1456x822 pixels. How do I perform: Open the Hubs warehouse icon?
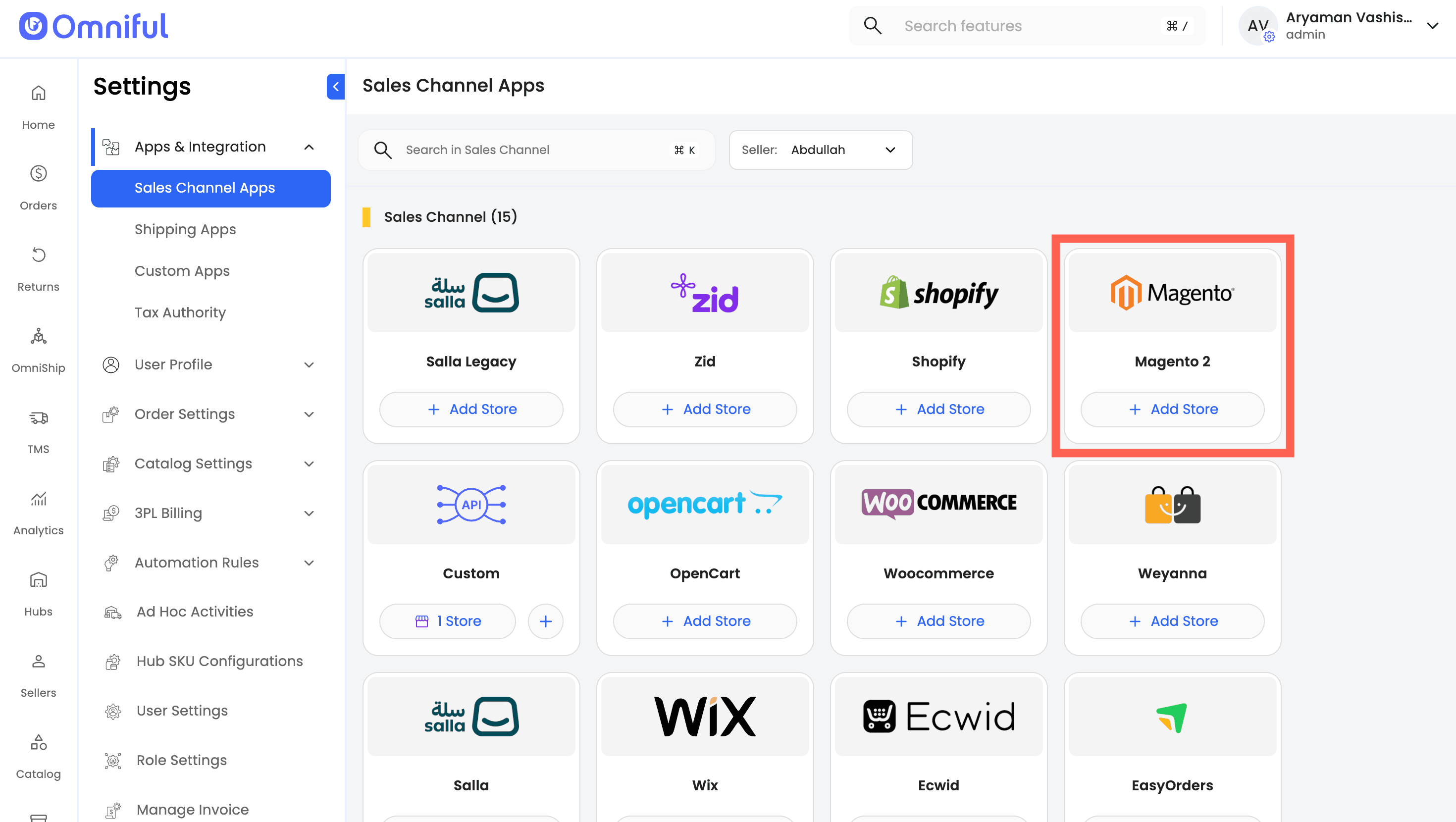[x=38, y=580]
